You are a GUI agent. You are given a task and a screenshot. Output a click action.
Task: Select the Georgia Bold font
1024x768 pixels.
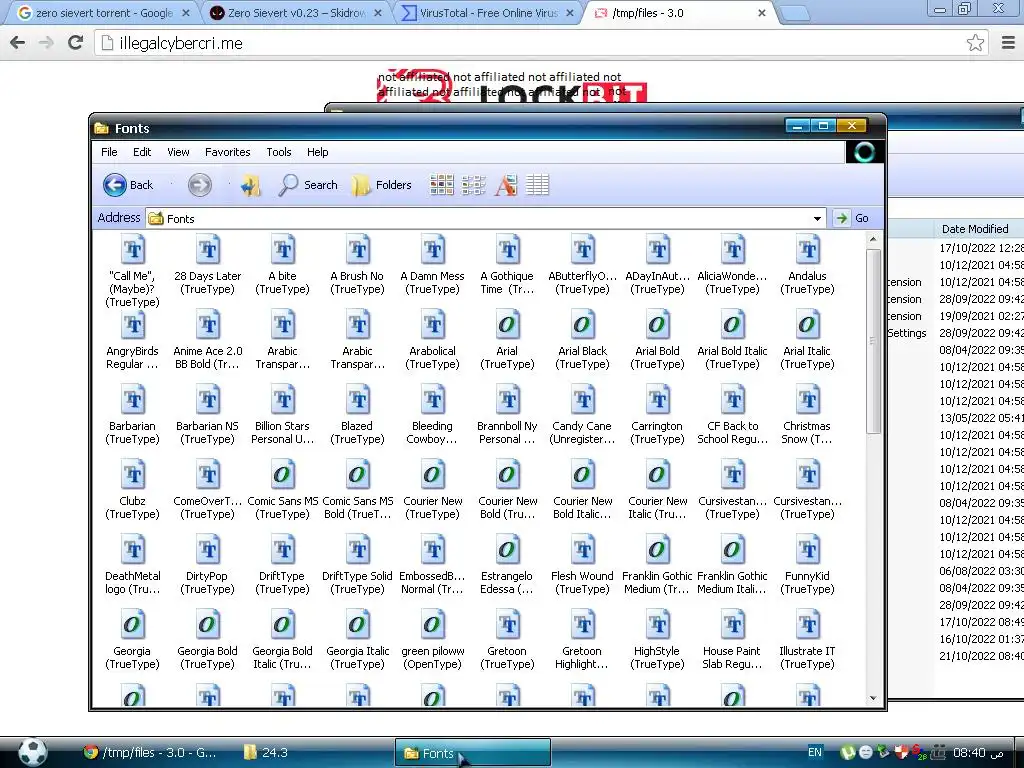pyautogui.click(x=208, y=640)
